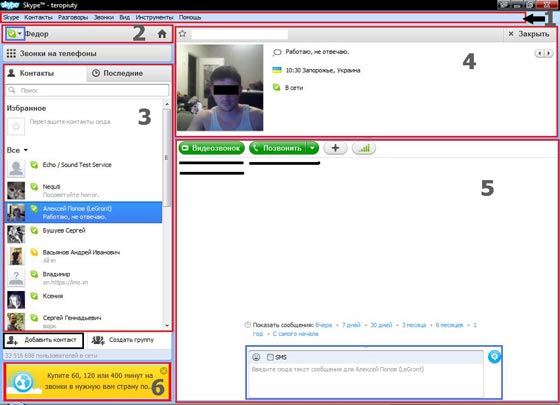Select the Сергей Геннадьевич contact
Viewport: 560px width, 405px height.
pos(84,320)
